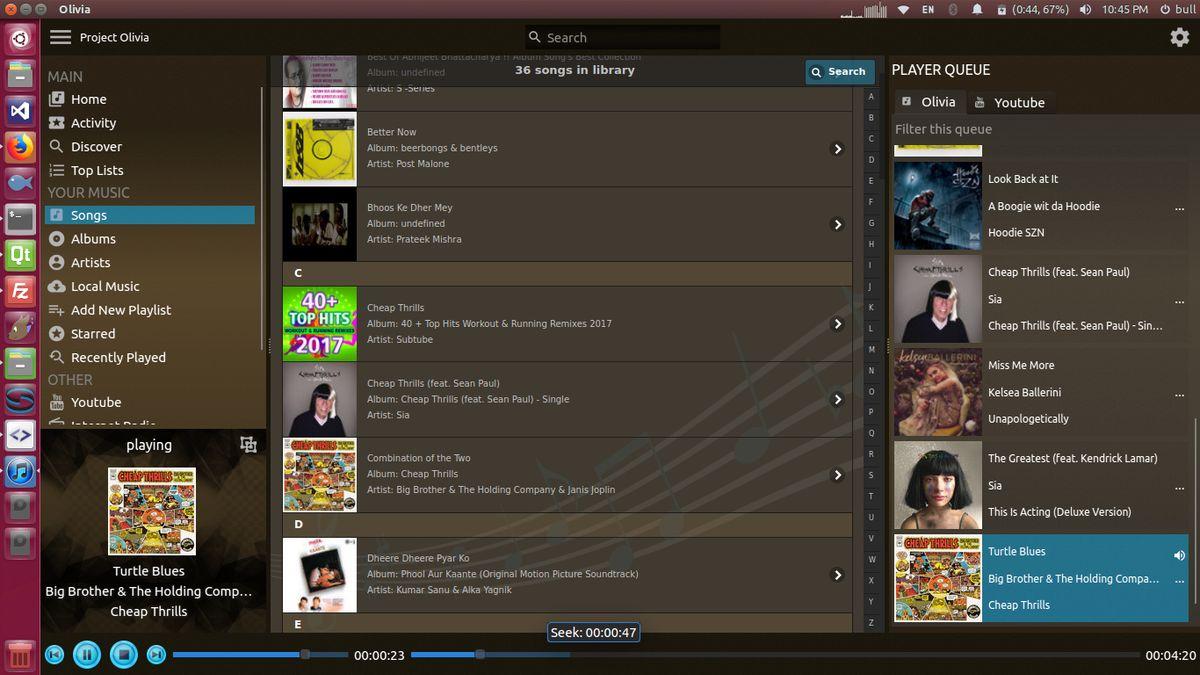Image resolution: width=1200 pixels, height=675 pixels.
Task: Focus the top Search field
Action: [622, 37]
